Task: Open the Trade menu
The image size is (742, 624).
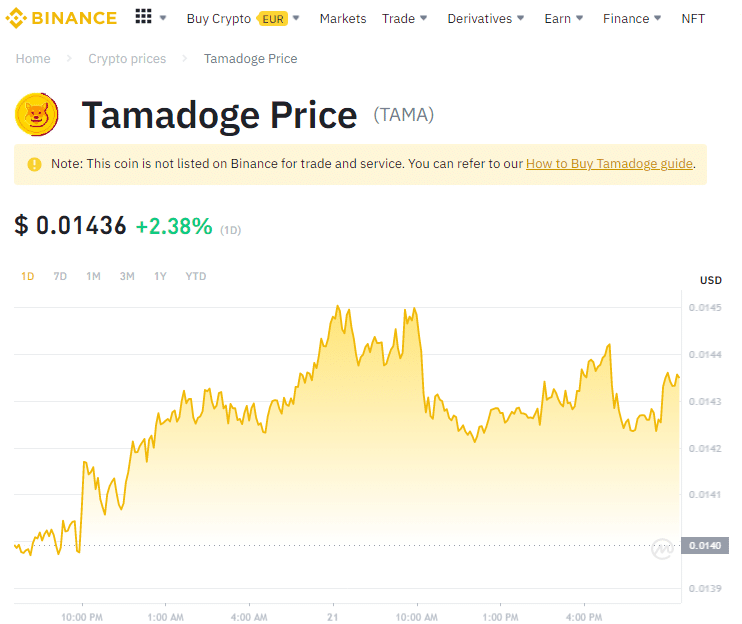Action: pyautogui.click(x=398, y=18)
